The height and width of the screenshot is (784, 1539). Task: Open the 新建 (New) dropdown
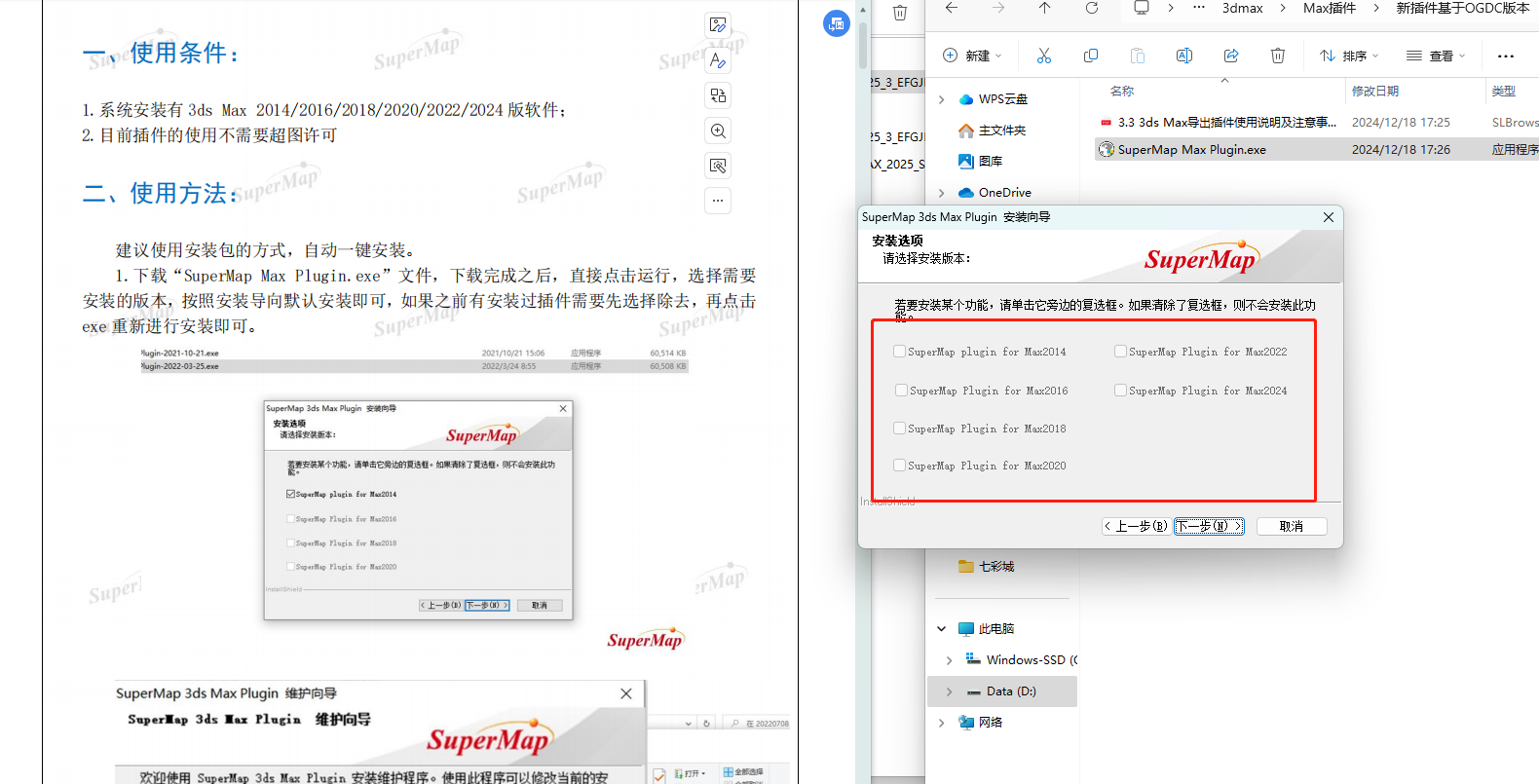[x=972, y=56]
